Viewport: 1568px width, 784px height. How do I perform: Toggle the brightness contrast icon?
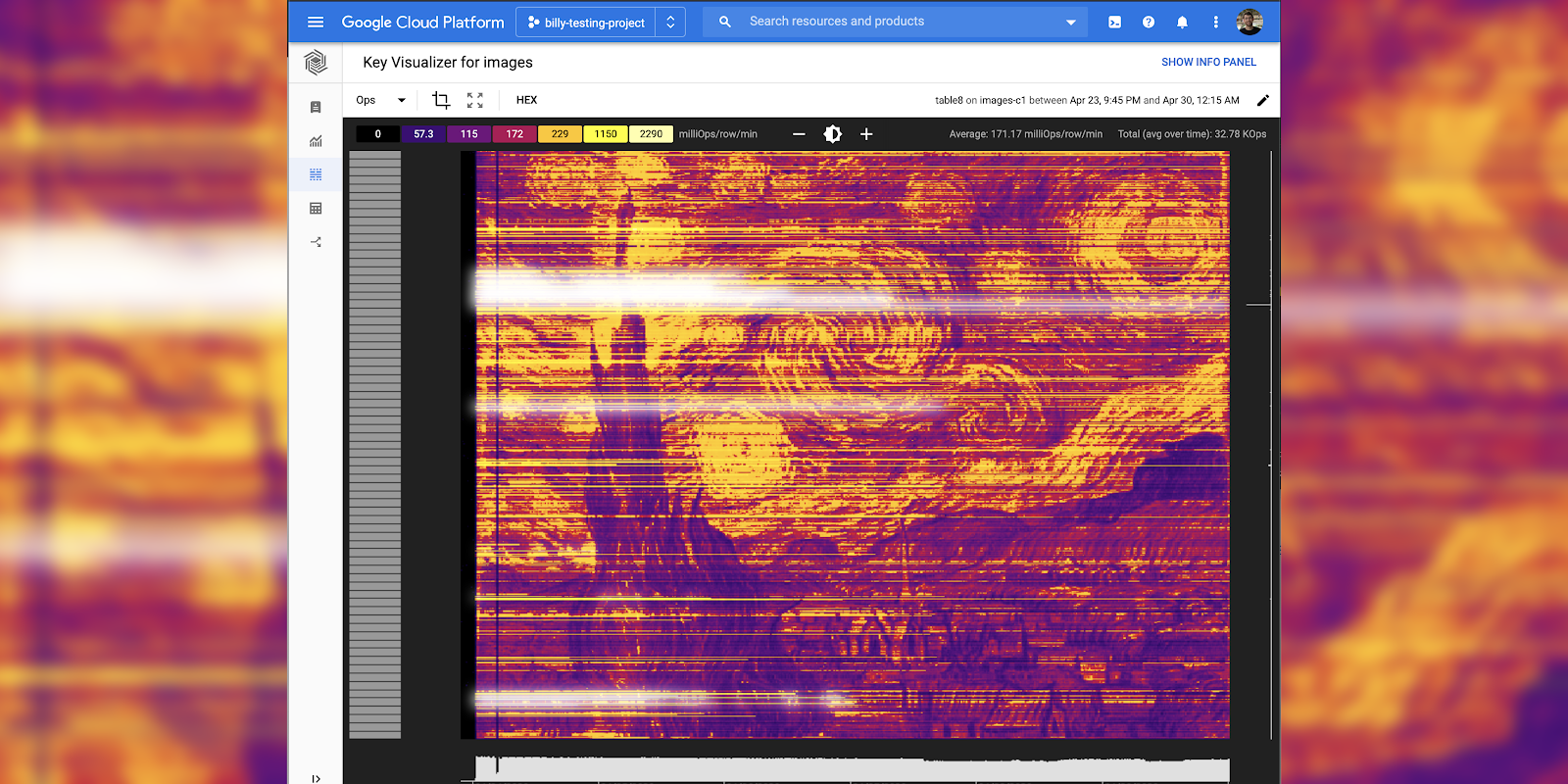[x=833, y=134]
